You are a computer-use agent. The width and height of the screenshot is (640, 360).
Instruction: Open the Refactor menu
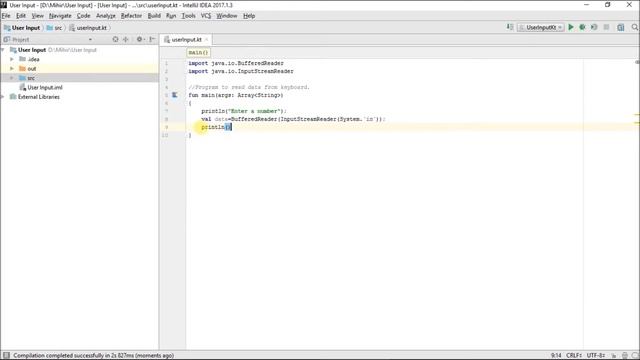pyautogui.click(x=131, y=16)
